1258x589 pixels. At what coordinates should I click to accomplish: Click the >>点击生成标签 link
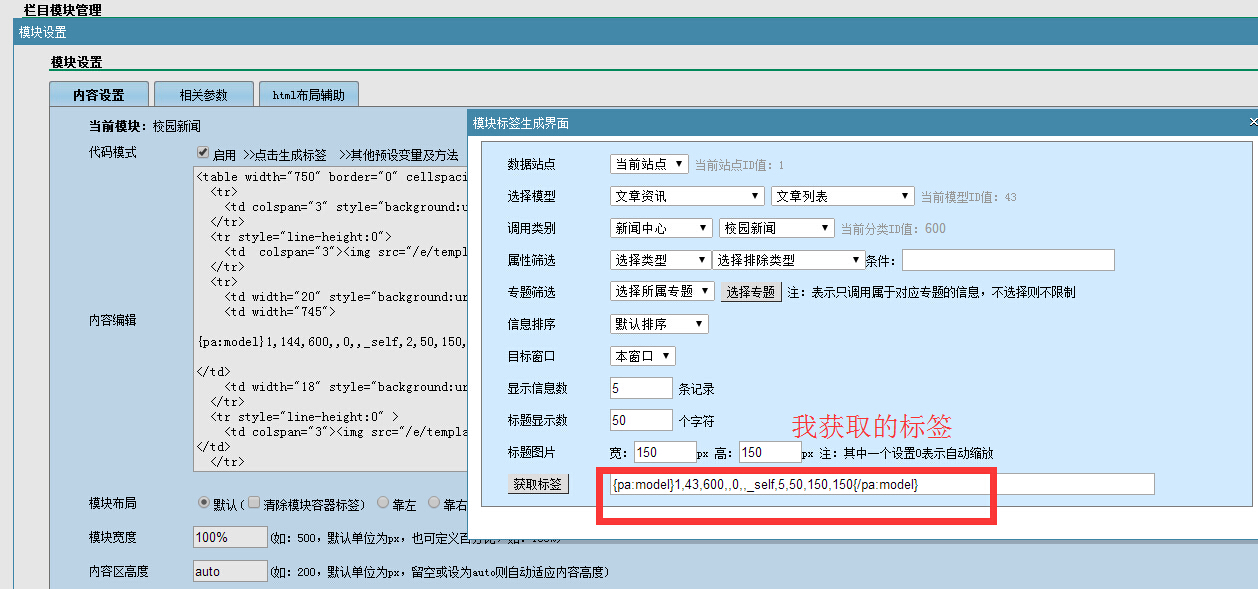[285, 155]
